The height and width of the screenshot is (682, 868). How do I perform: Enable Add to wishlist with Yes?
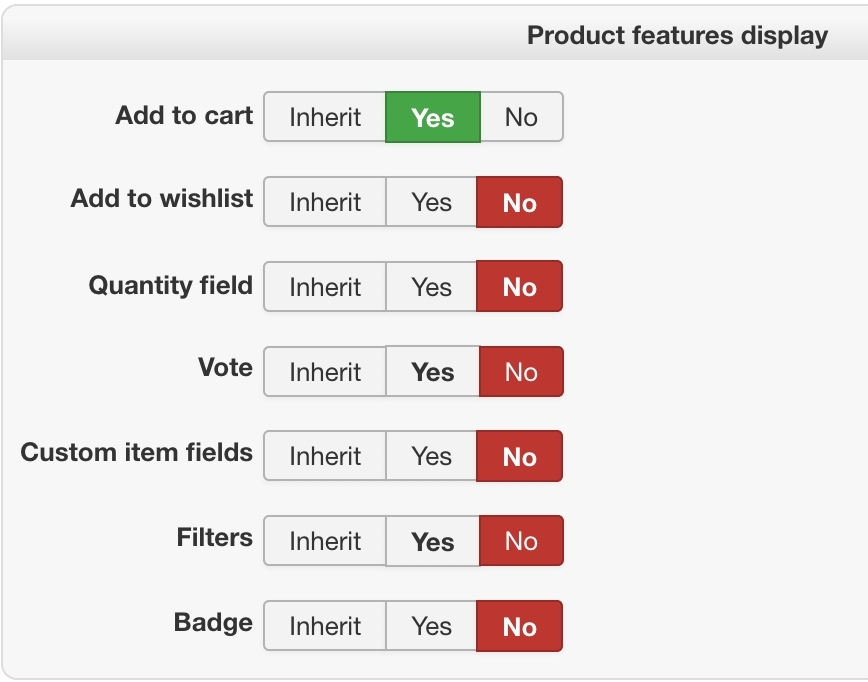pyautogui.click(x=431, y=202)
